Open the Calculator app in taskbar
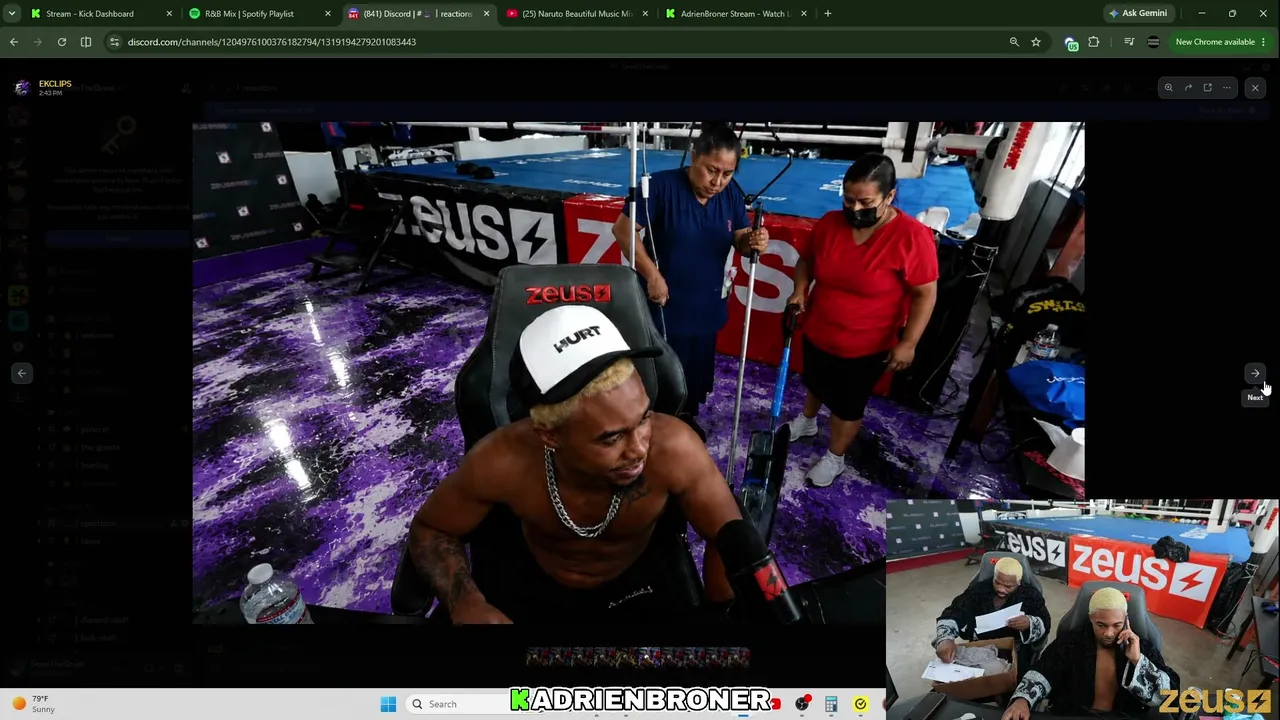1280x720 pixels. [831, 704]
